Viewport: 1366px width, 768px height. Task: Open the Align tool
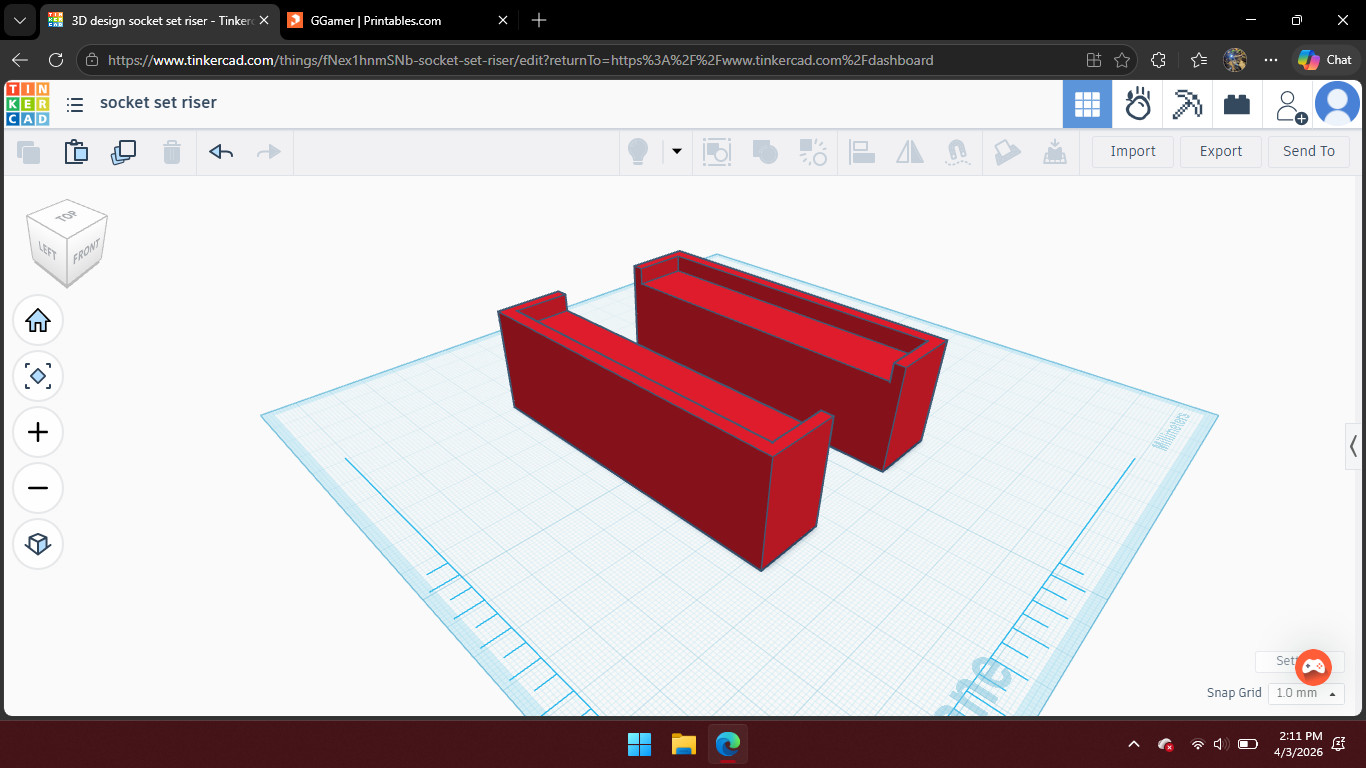[x=861, y=152]
